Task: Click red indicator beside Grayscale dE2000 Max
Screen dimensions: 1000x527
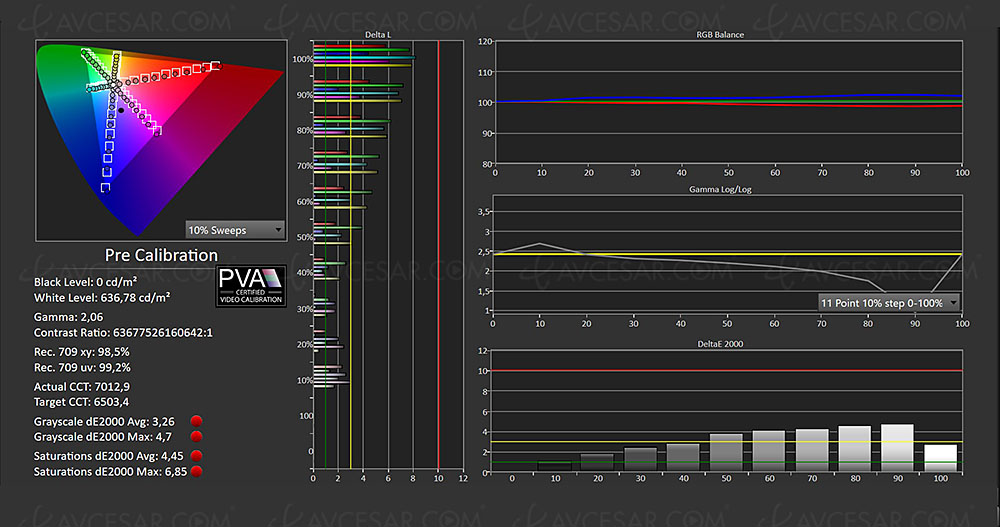Action: (x=197, y=437)
